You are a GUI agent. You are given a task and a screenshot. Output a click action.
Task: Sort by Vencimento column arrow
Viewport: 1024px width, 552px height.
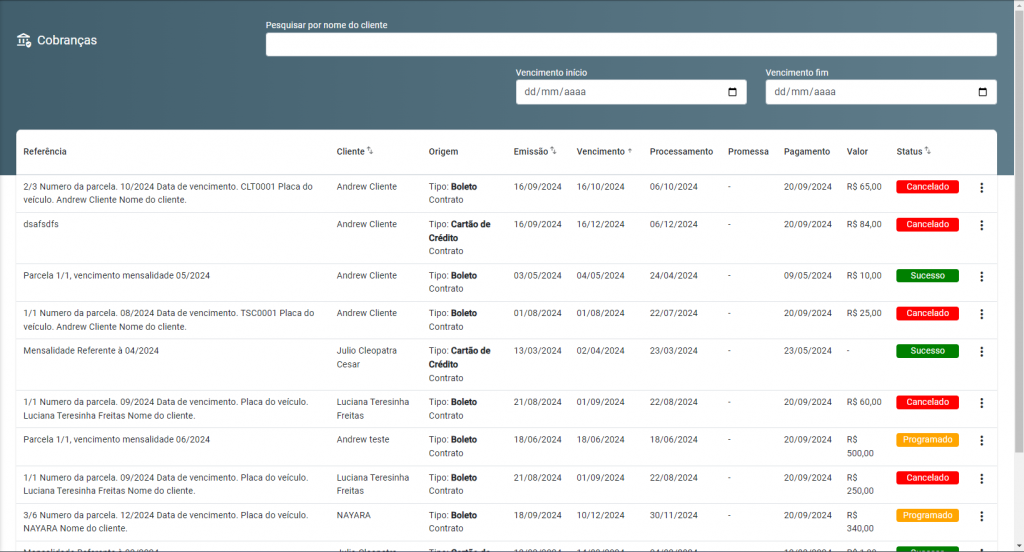(630, 152)
